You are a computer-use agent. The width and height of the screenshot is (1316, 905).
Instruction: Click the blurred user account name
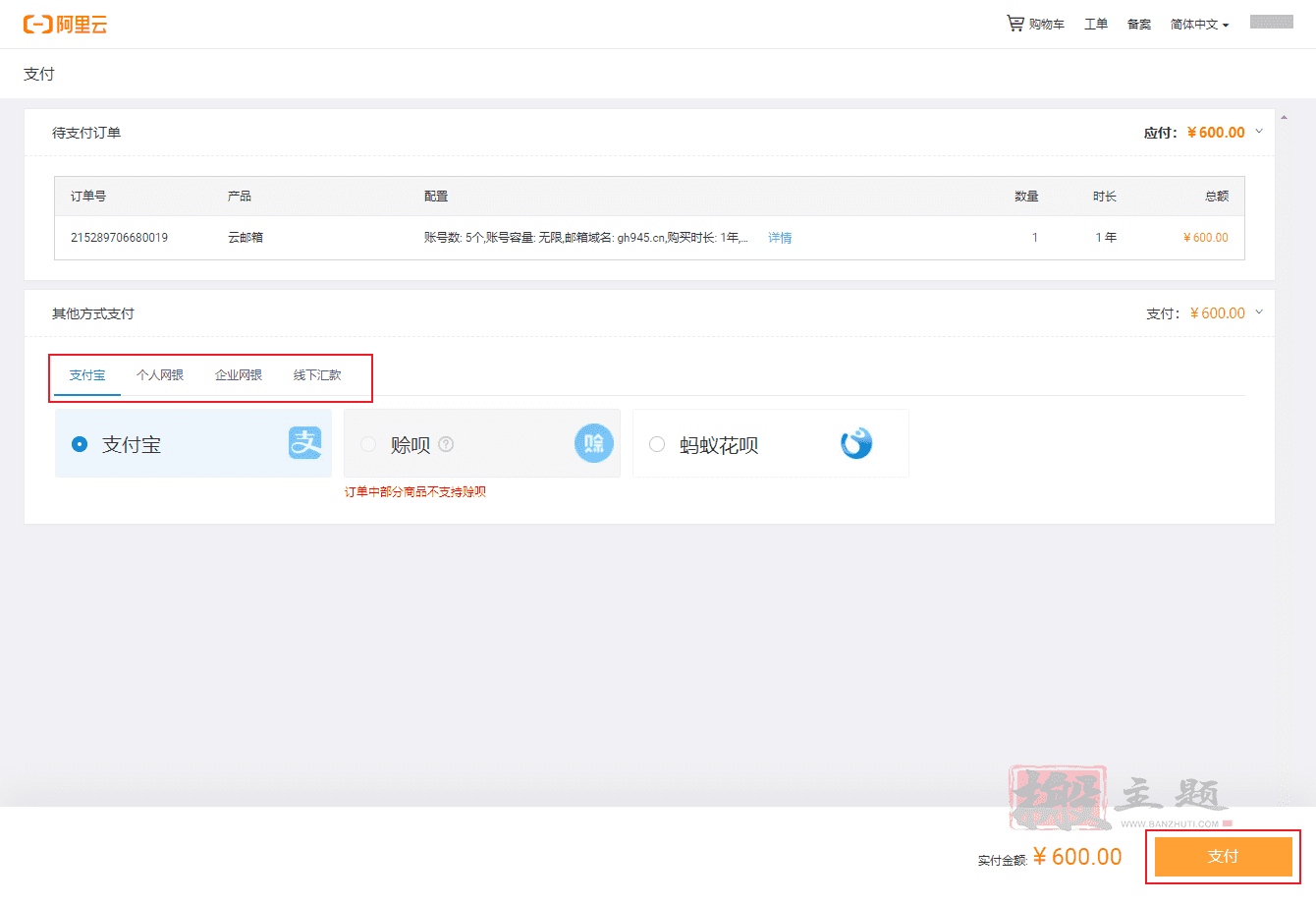(x=1272, y=22)
